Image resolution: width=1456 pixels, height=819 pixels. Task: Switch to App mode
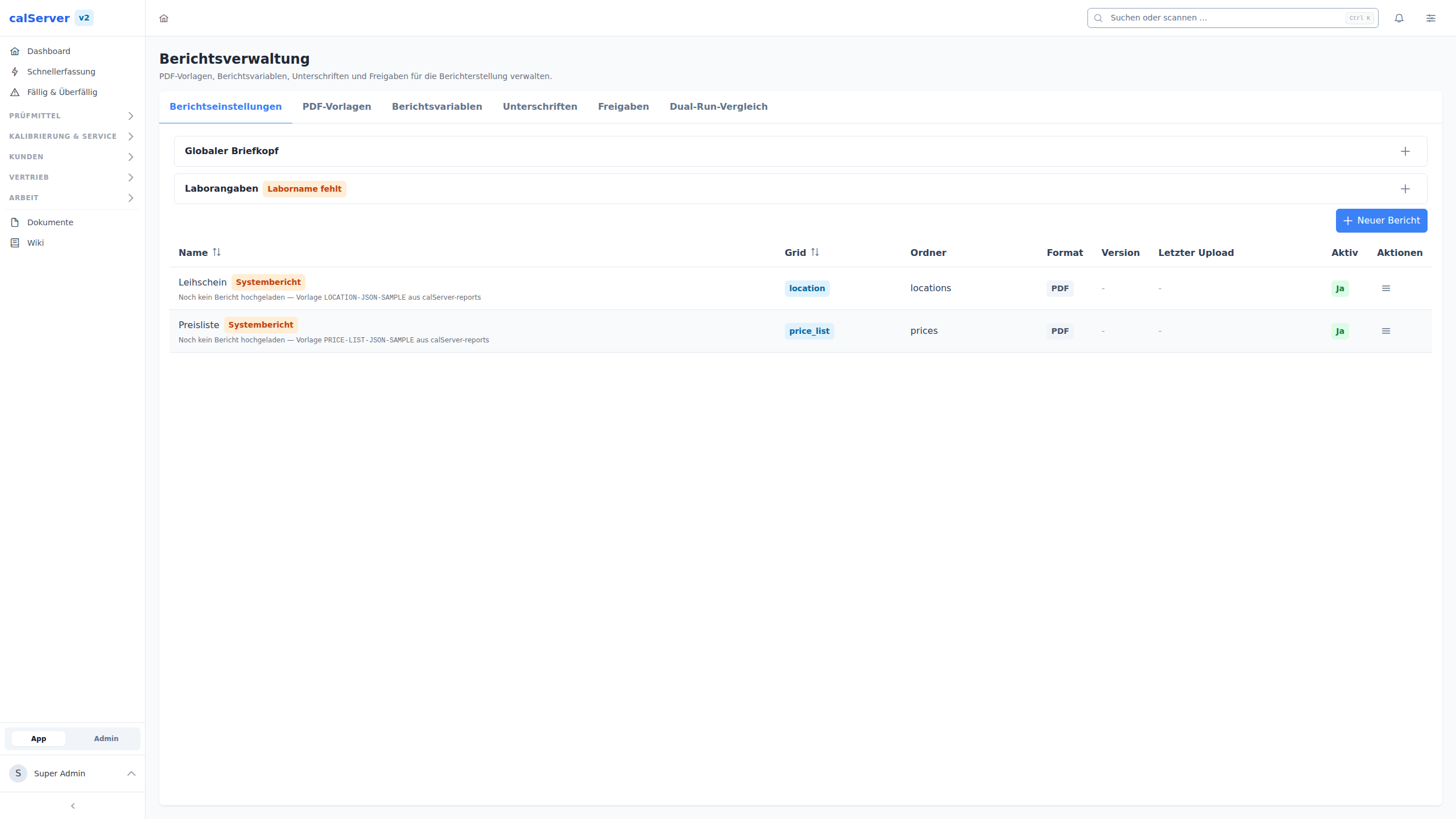click(39, 739)
